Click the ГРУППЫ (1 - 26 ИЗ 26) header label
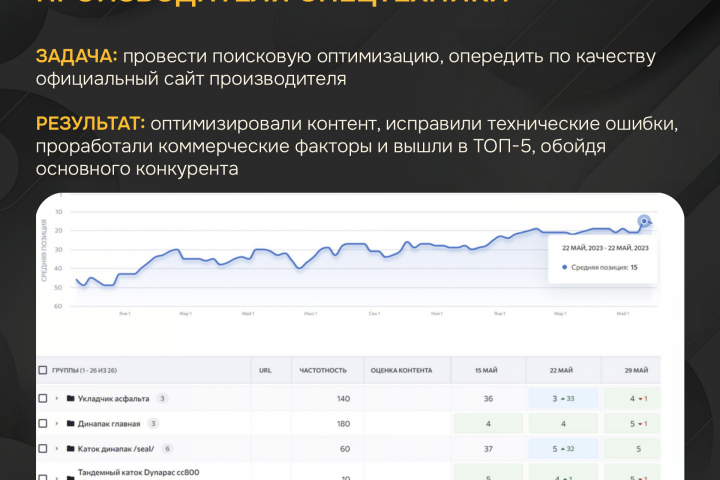 [84, 370]
